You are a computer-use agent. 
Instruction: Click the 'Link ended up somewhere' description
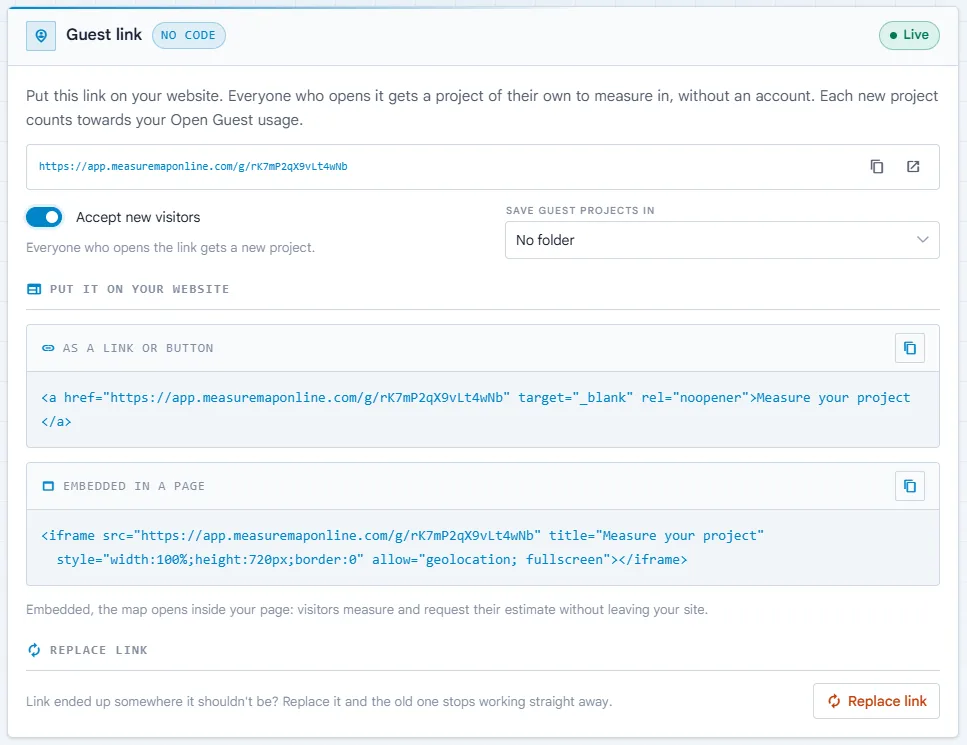tap(319, 702)
